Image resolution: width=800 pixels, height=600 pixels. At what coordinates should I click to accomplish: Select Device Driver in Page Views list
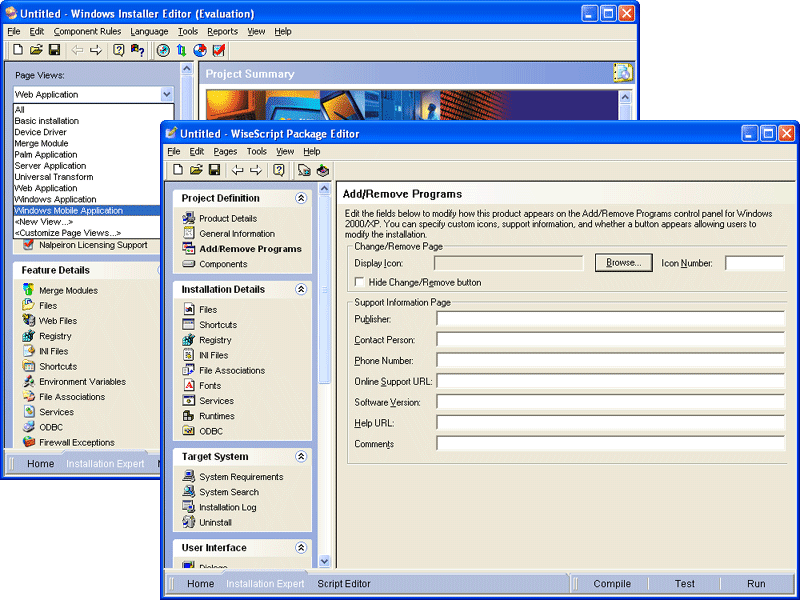[x=86, y=132]
